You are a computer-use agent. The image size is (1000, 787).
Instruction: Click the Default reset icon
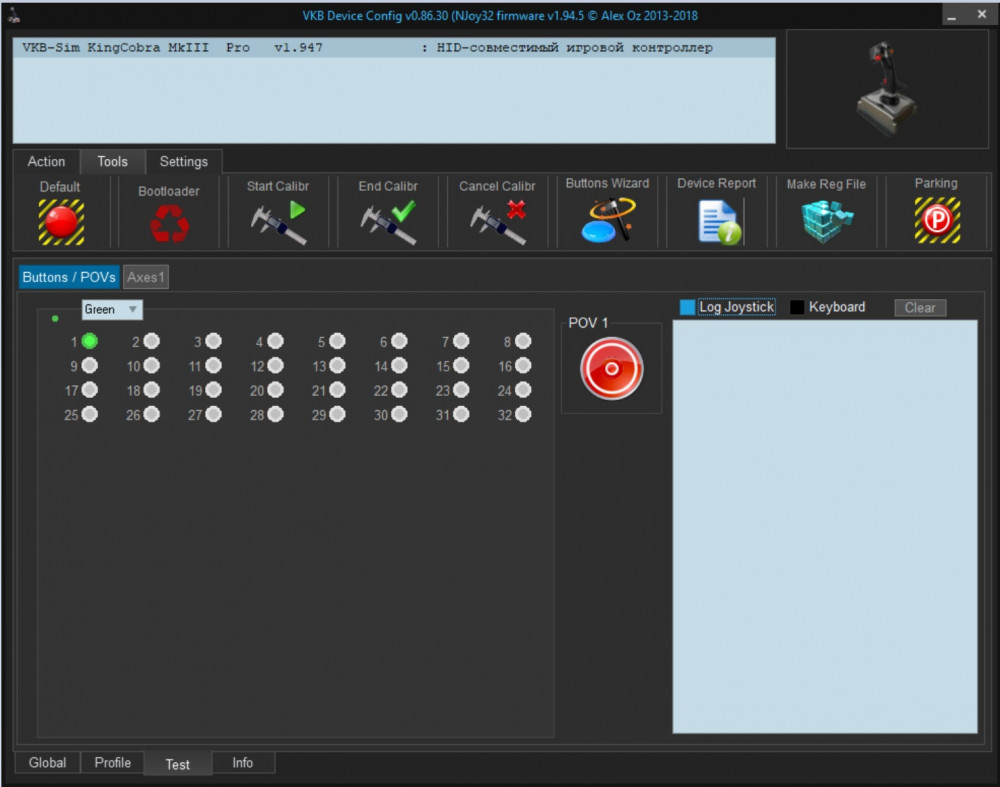coord(61,222)
